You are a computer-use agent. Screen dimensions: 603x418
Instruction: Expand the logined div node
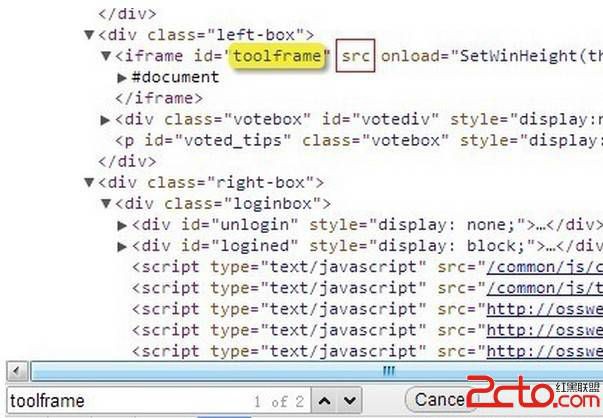(122, 246)
